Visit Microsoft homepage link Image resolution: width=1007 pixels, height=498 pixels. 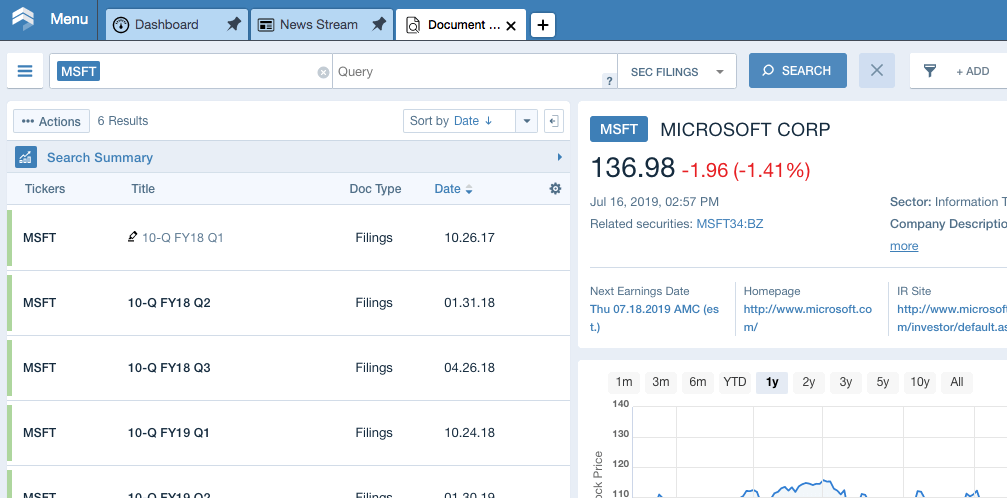click(808, 317)
